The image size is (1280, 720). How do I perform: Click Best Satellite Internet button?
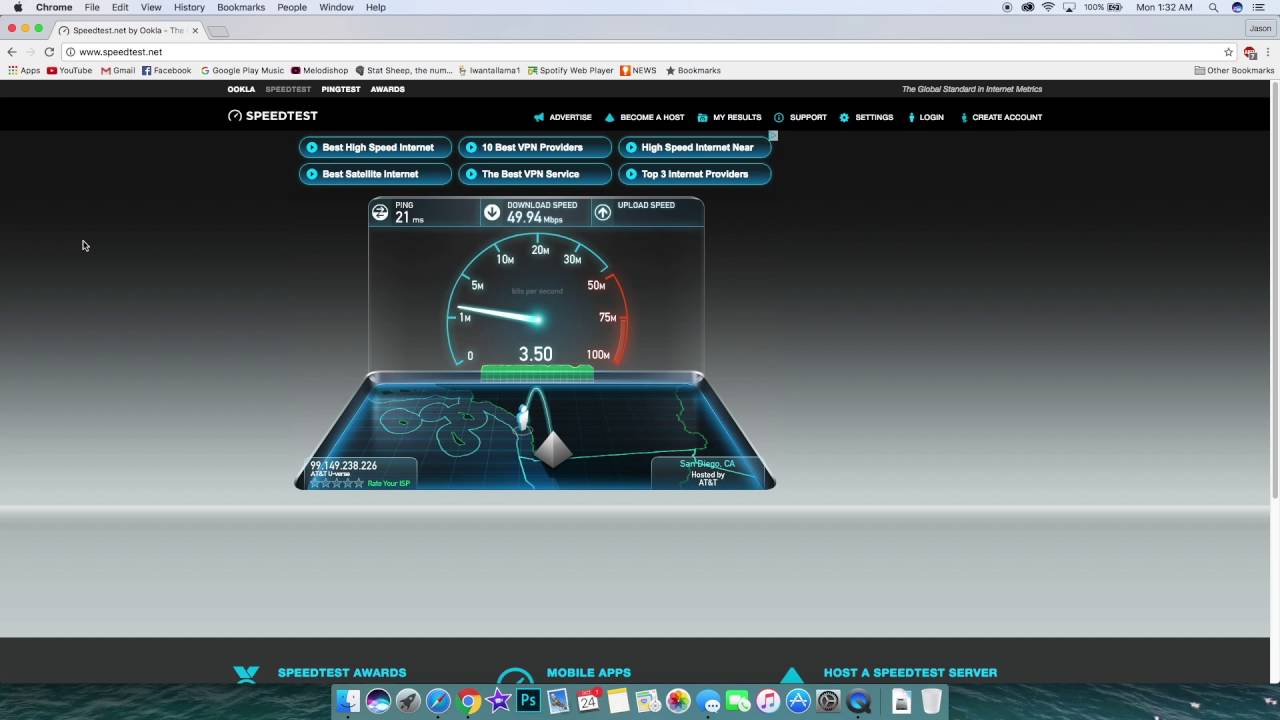(375, 174)
